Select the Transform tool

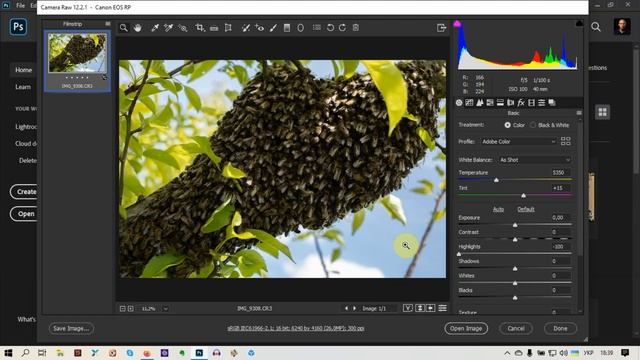pyautogui.click(x=228, y=28)
